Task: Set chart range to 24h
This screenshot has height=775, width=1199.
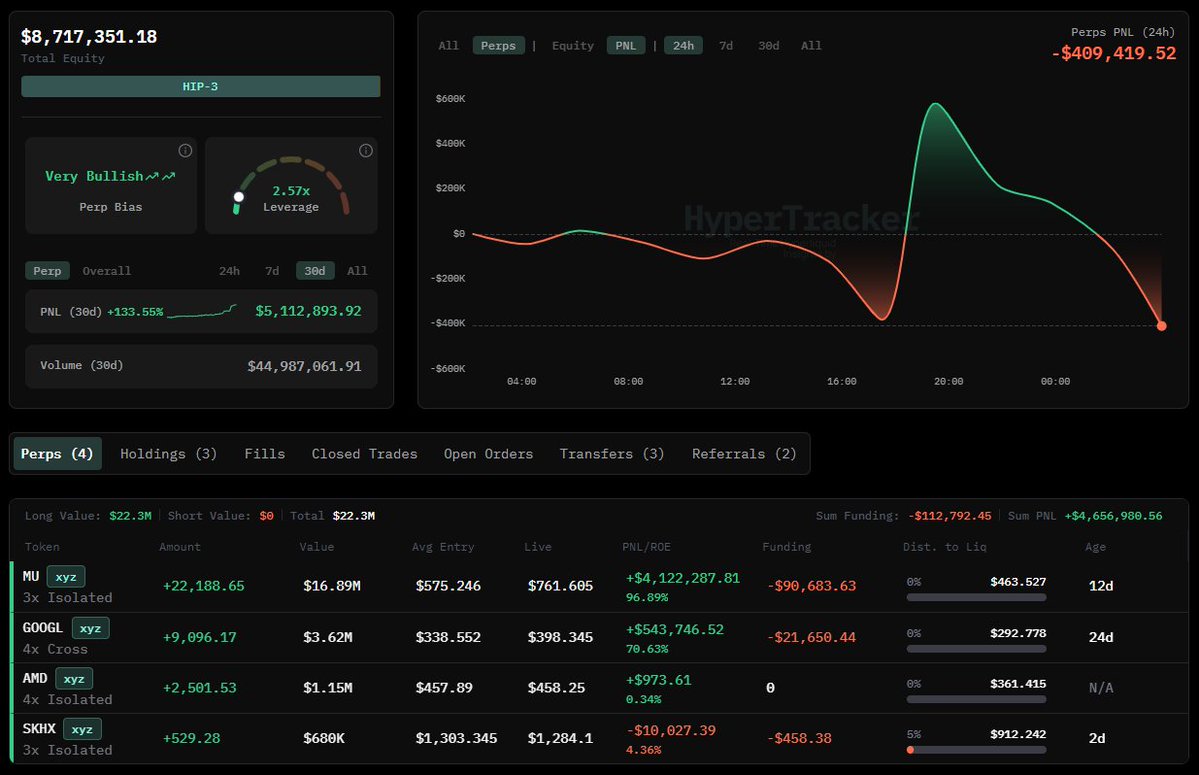Action: [x=684, y=46]
